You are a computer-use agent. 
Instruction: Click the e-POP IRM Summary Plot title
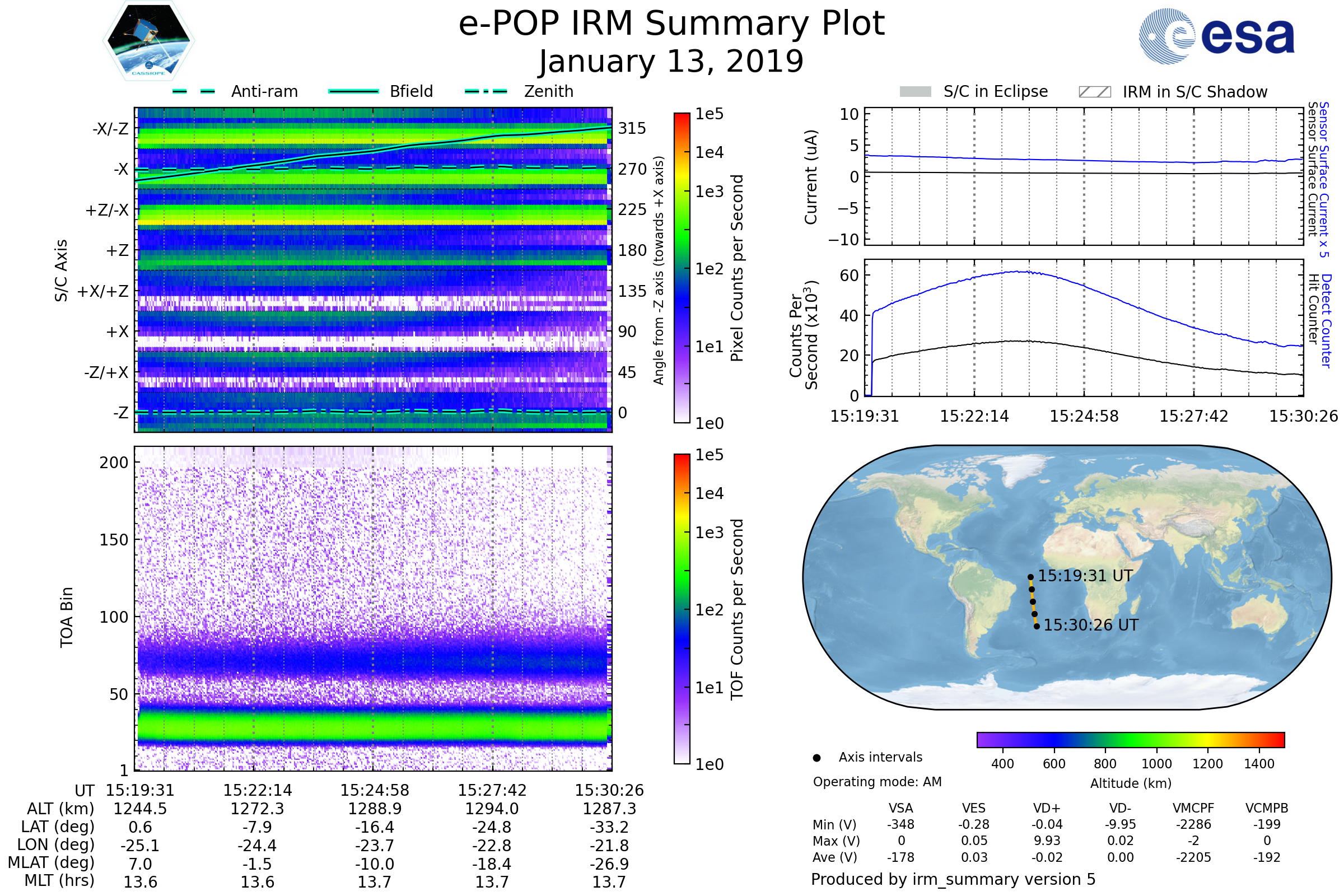tap(671, 24)
